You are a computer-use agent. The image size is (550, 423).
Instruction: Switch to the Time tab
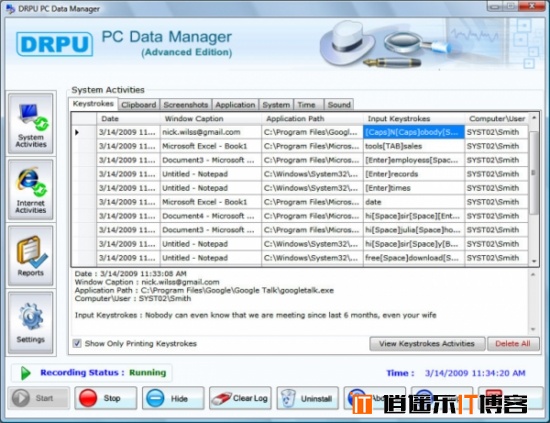click(x=308, y=105)
